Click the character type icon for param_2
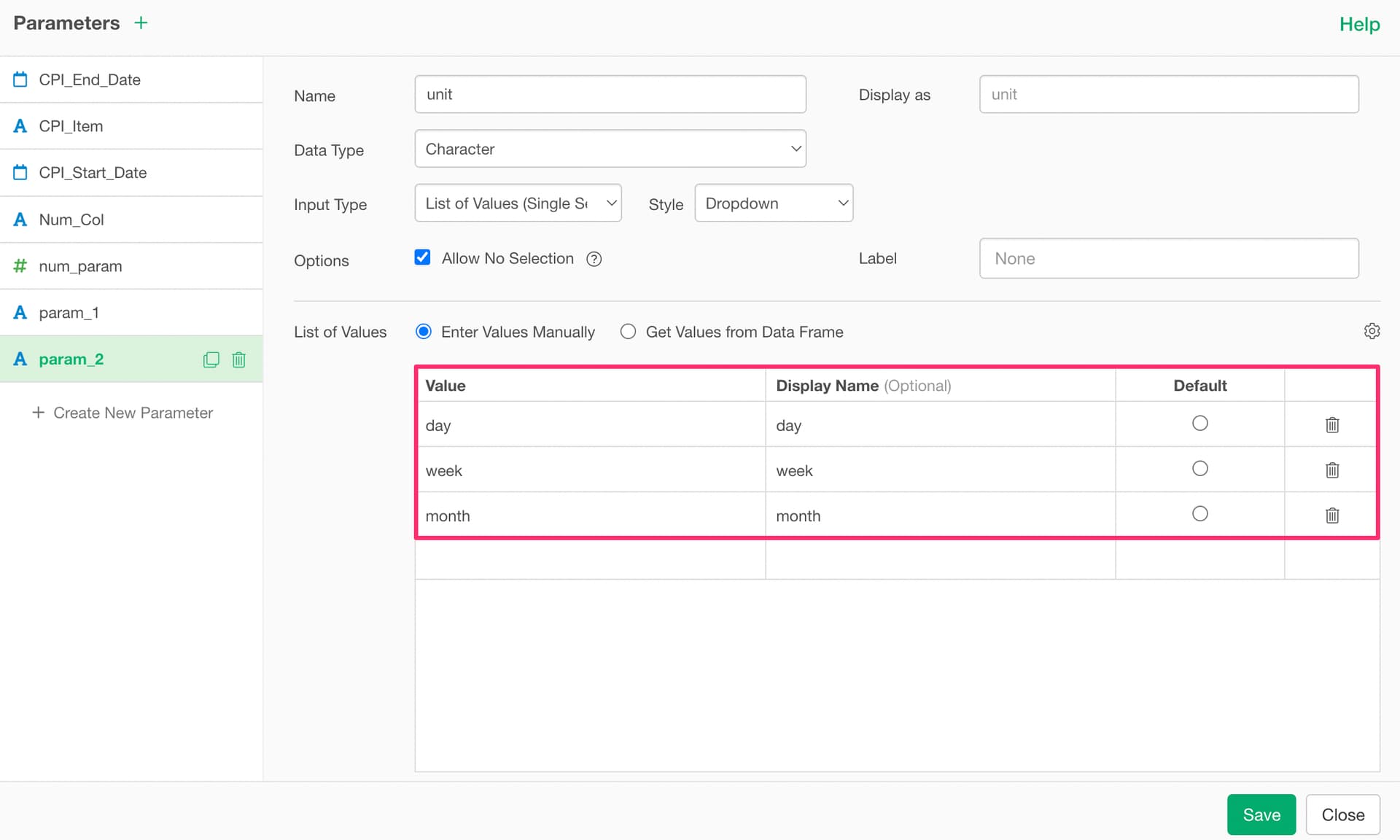Screen dimensions: 1400x840 (x=20, y=359)
